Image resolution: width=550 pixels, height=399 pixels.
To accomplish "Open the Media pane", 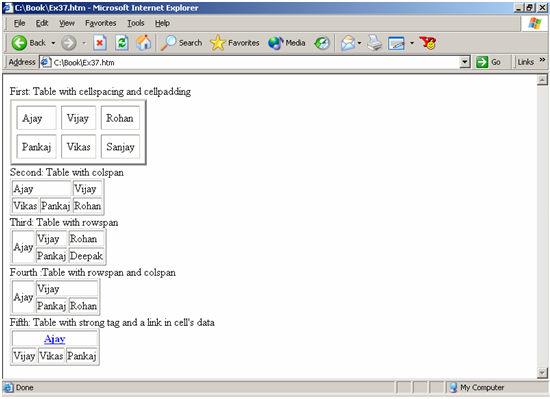I will [287, 43].
